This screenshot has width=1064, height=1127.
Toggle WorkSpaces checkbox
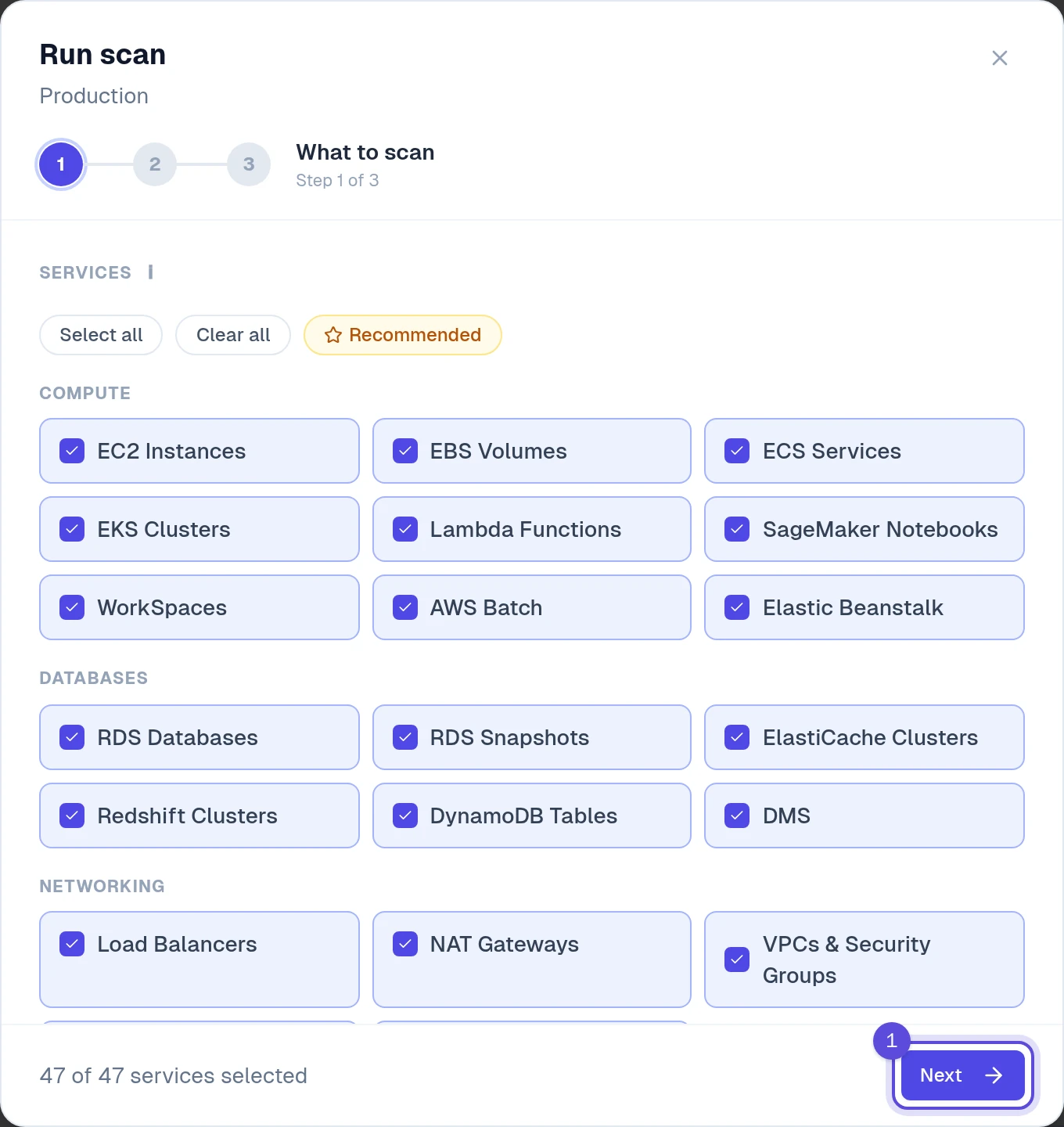[72, 607]
